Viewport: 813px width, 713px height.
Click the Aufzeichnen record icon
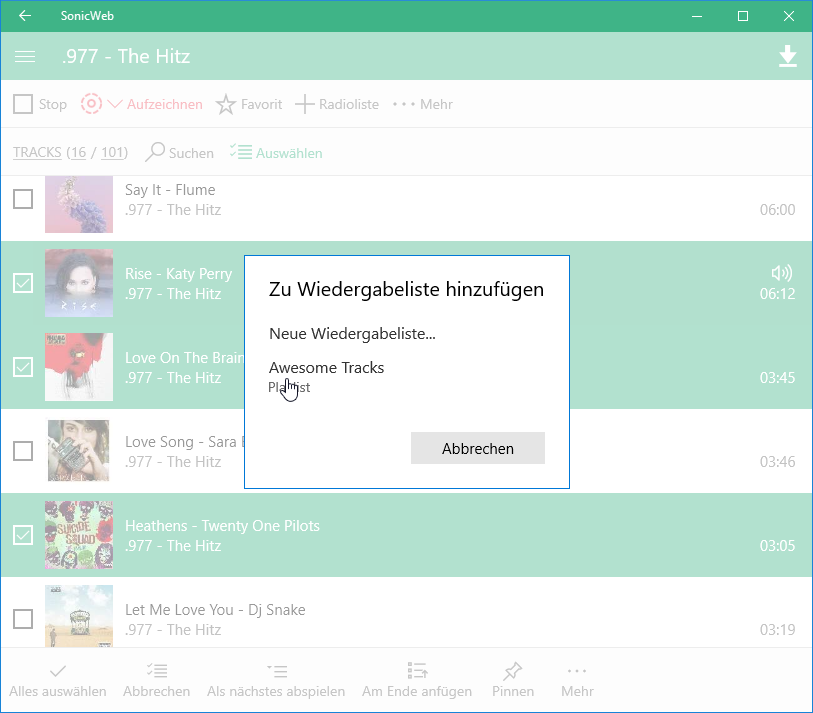tap(91, 104)
